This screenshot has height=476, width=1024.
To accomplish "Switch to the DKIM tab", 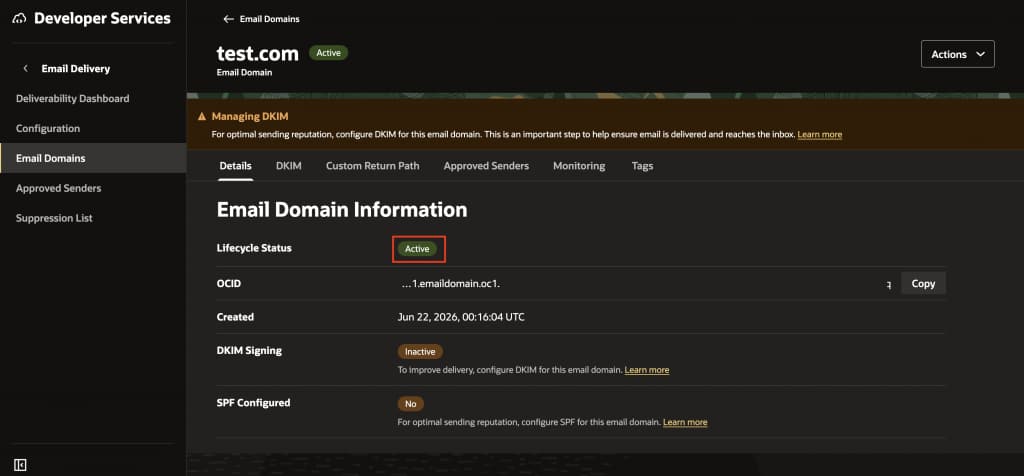I will click(289, 166).
